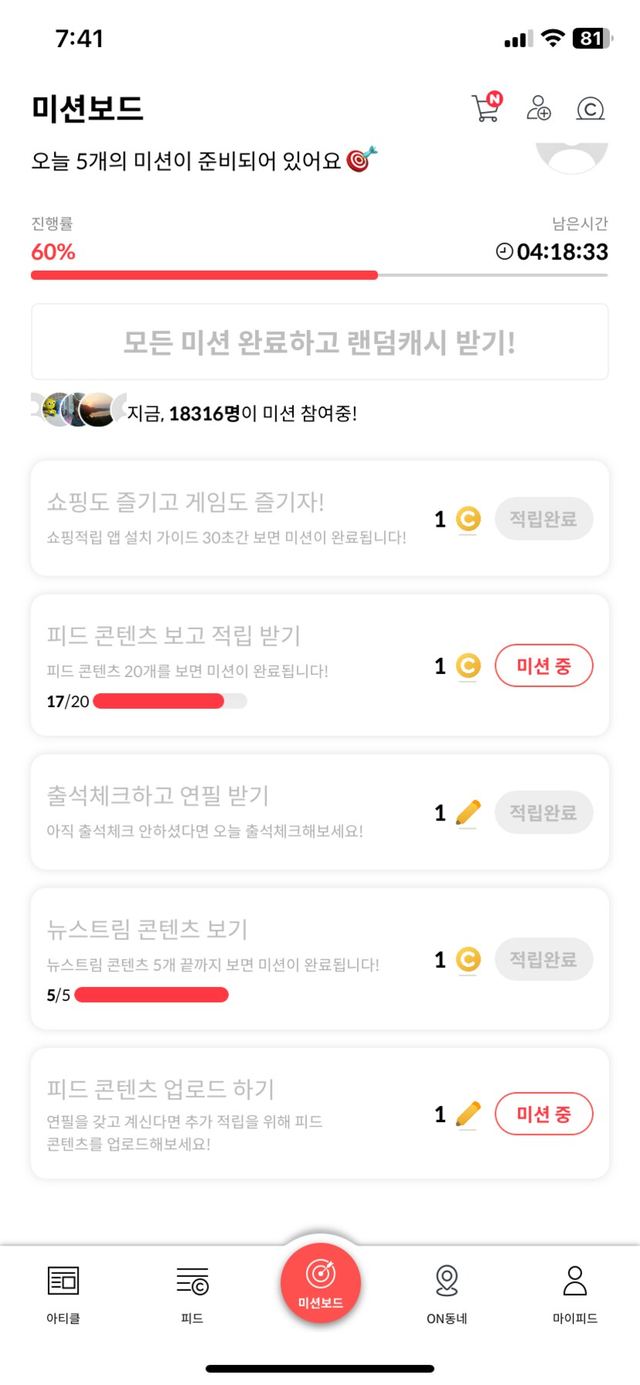Click the coin icon on shopping mission
Screen dimensions: 640x1385
coord(467,519)
